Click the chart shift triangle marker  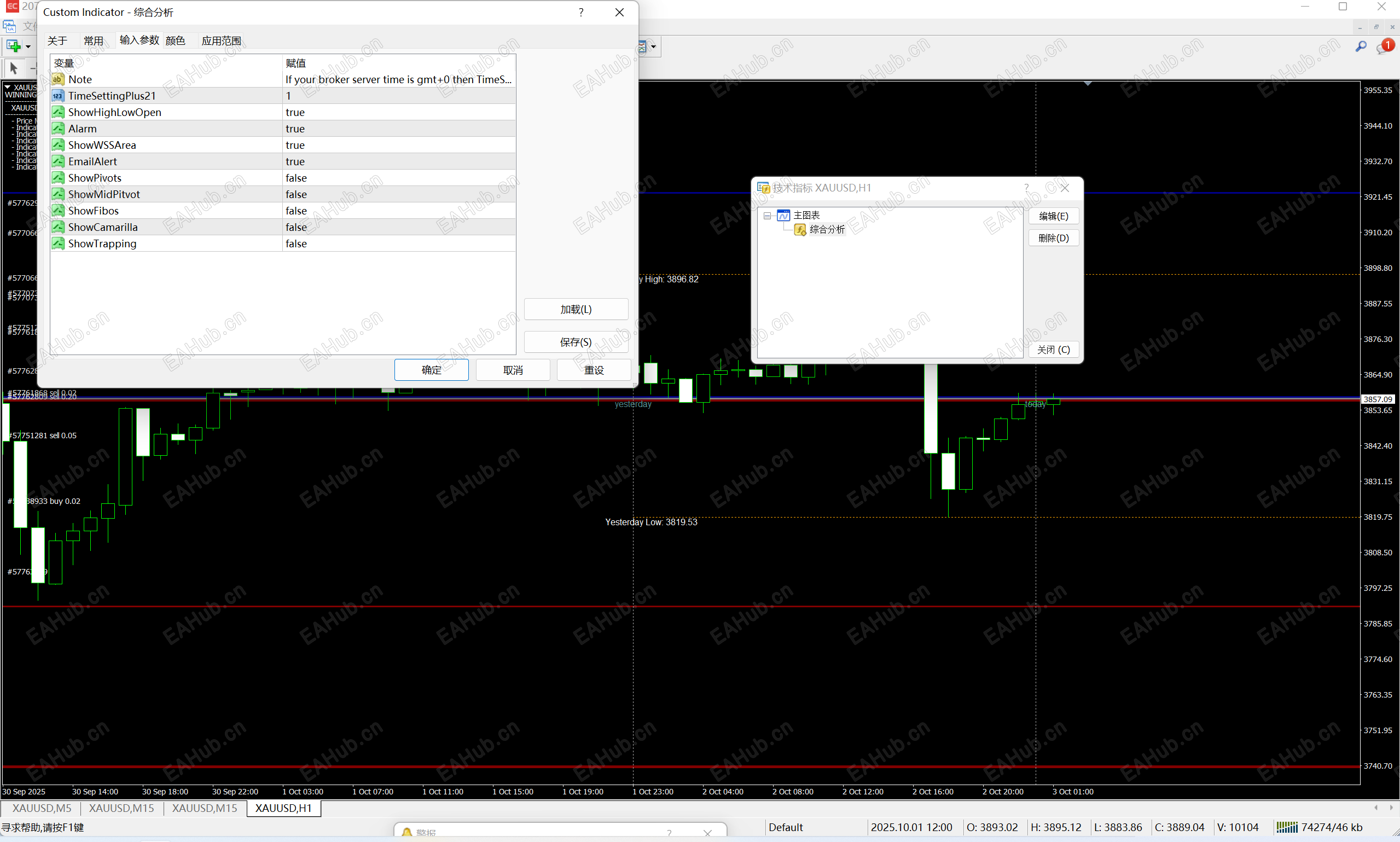(x=1088, y=84)
